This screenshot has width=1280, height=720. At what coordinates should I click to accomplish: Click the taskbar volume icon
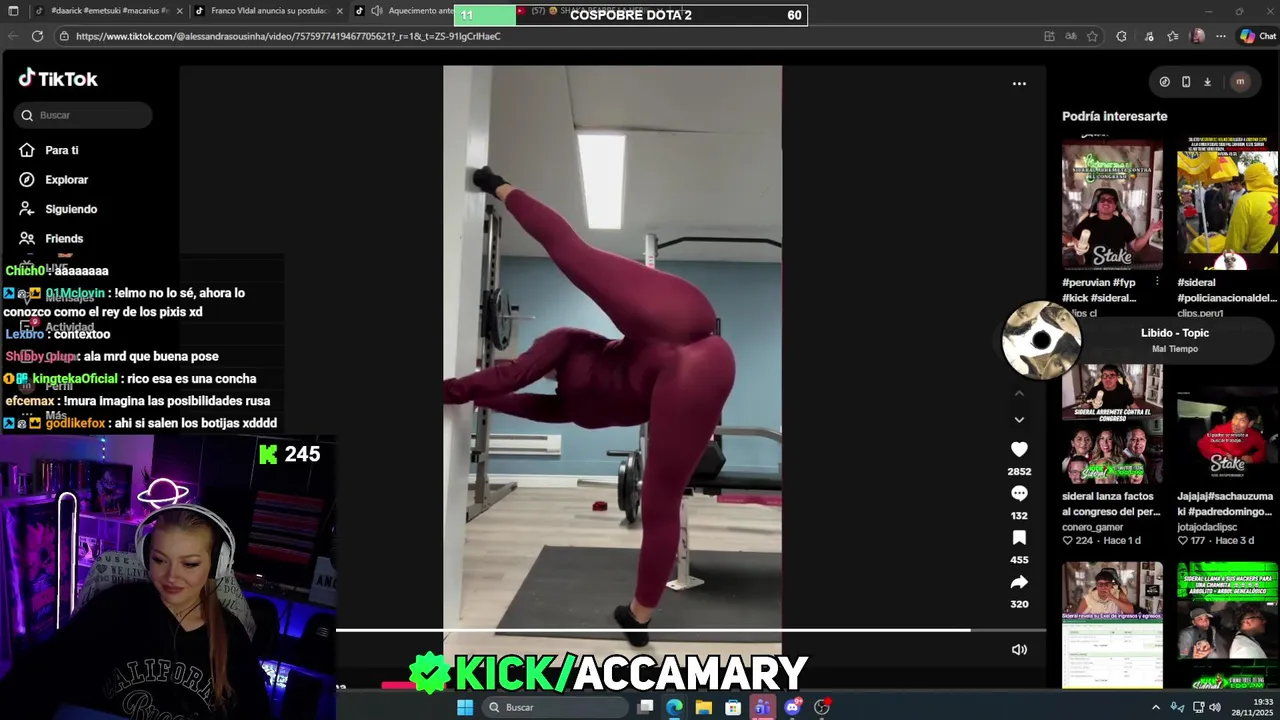tap(1215, 707)
